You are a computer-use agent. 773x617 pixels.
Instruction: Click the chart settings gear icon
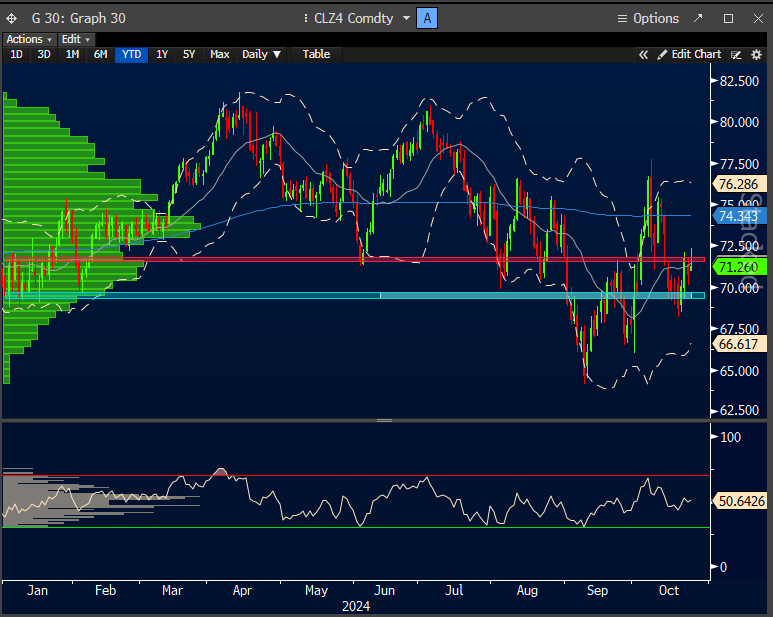coord(756,54)
